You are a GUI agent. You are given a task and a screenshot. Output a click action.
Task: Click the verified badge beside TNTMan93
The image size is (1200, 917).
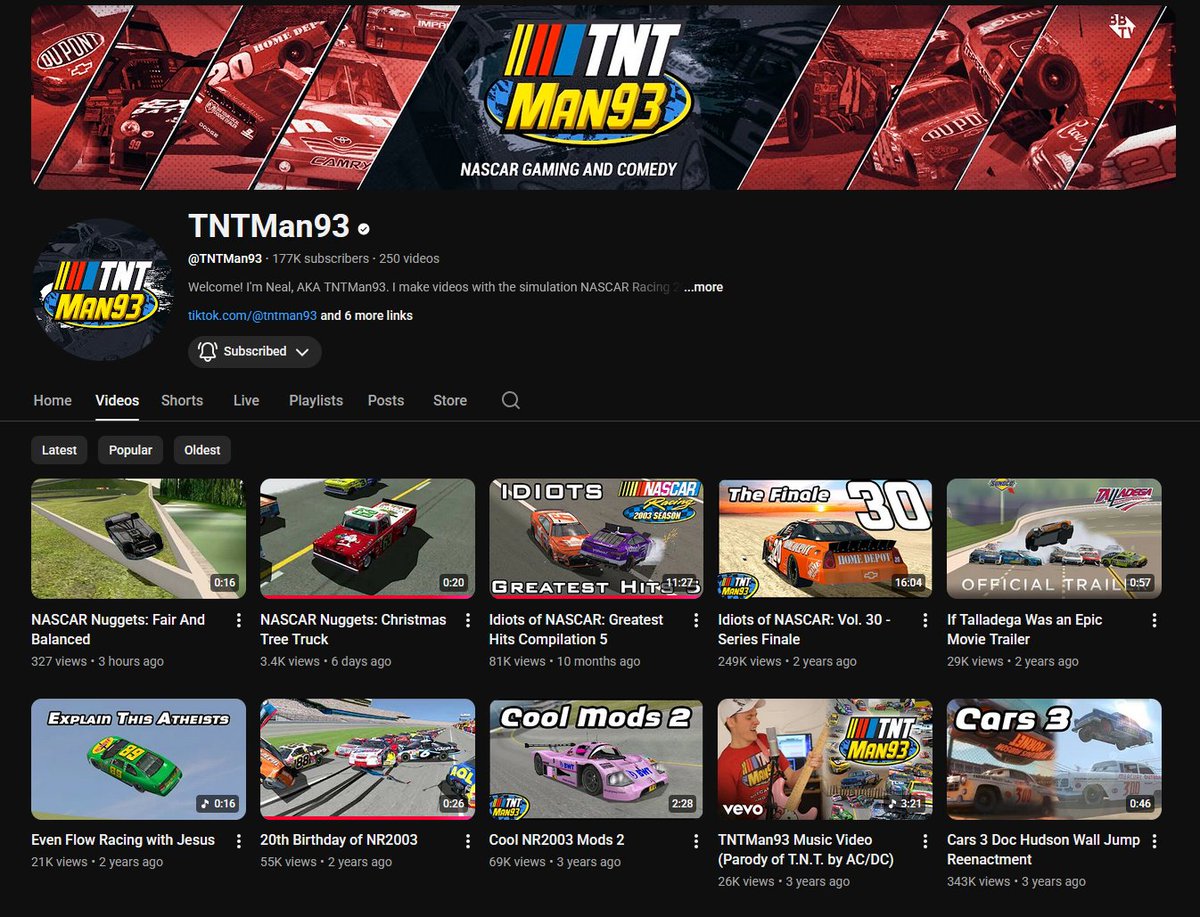362,227
